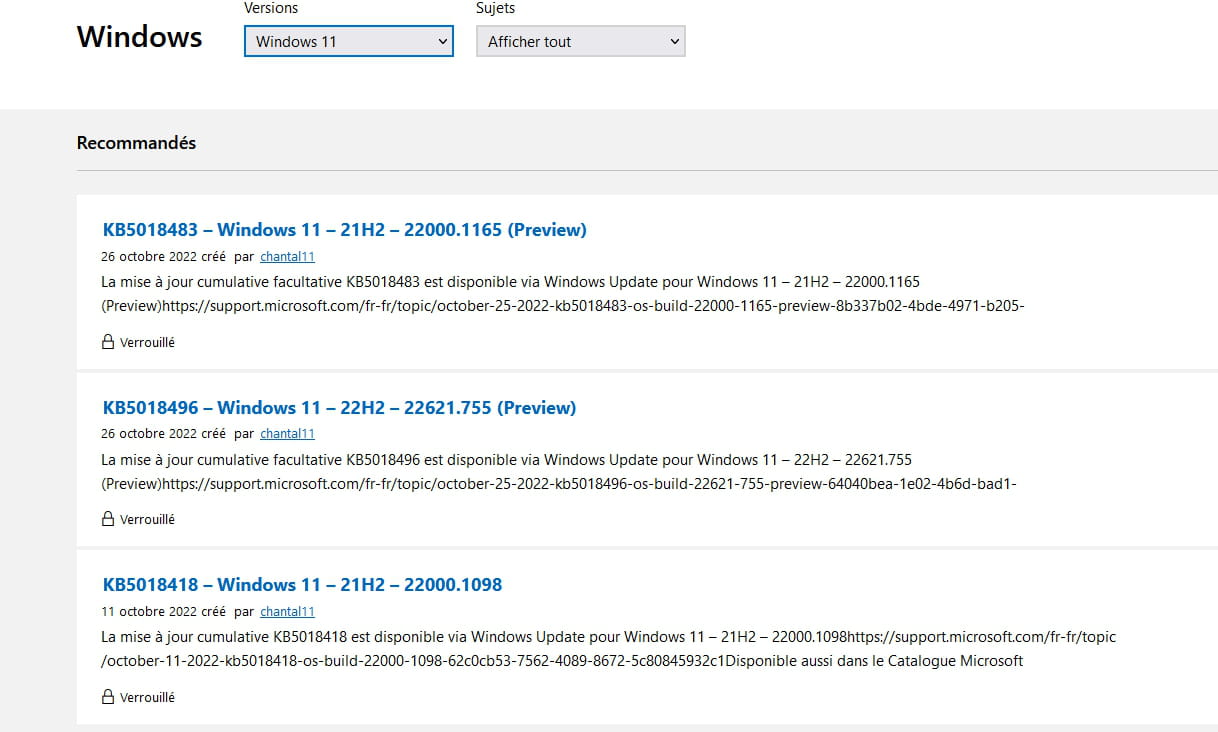Viewport: 1218px width, 732px height.
Task: Open chantal11 profile link under KB5018483
Action: coord(287,256)
